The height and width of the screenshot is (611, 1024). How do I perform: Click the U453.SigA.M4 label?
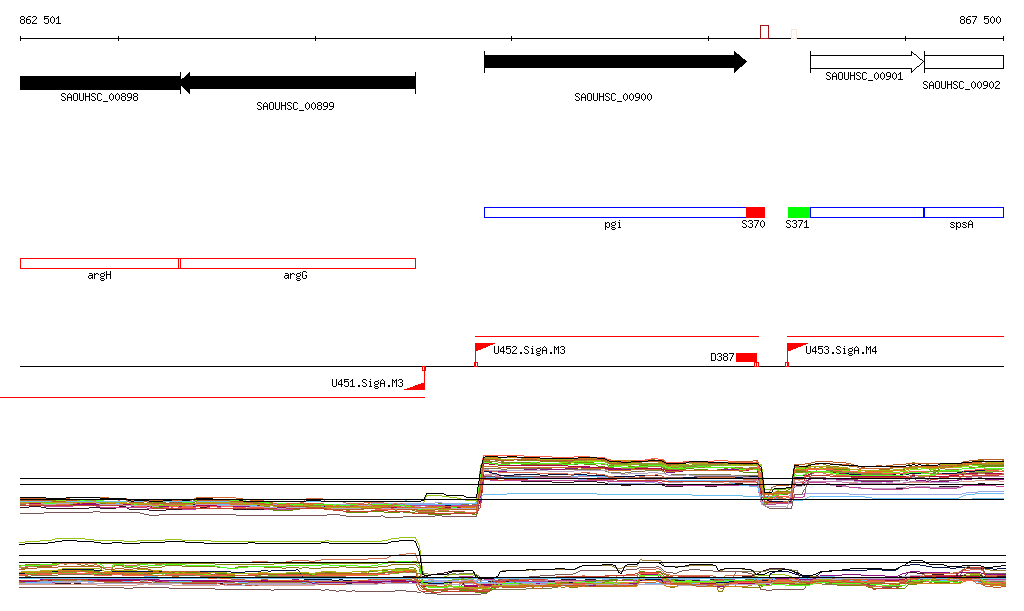[841, 351]
